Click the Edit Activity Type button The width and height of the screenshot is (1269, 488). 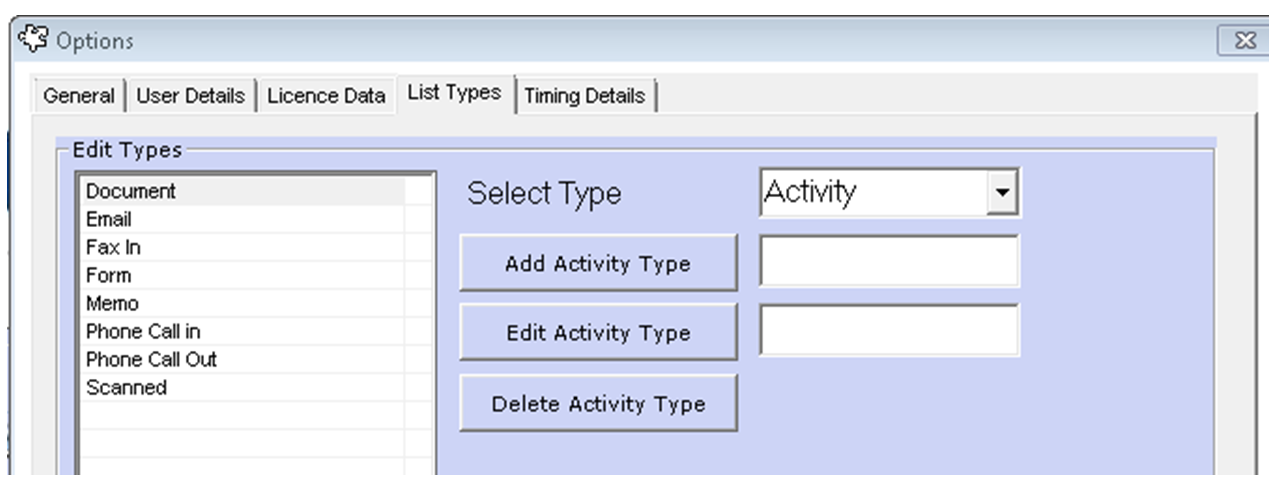click(598, 333)
